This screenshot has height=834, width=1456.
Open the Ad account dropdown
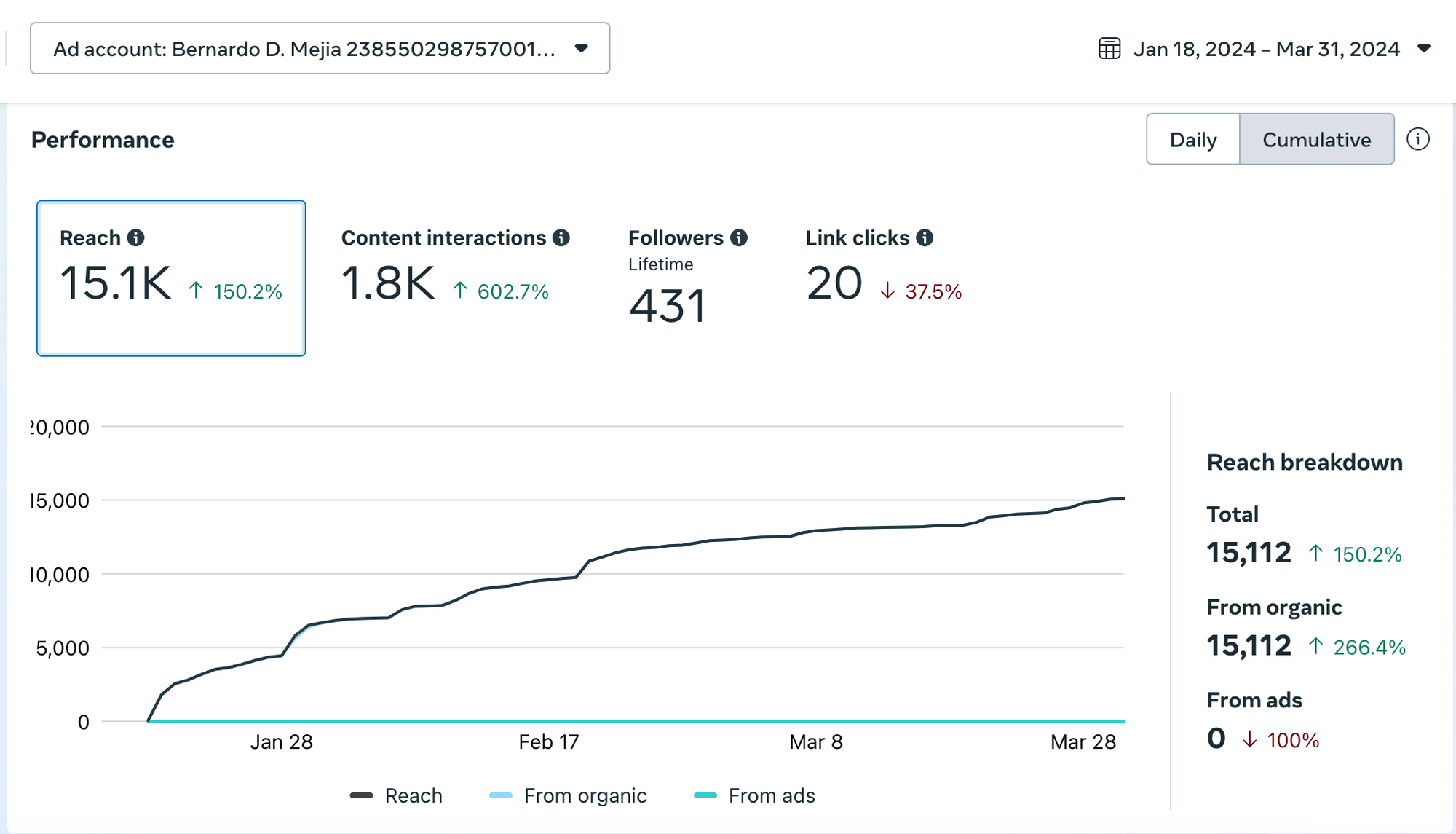click(x=320, y=48)
